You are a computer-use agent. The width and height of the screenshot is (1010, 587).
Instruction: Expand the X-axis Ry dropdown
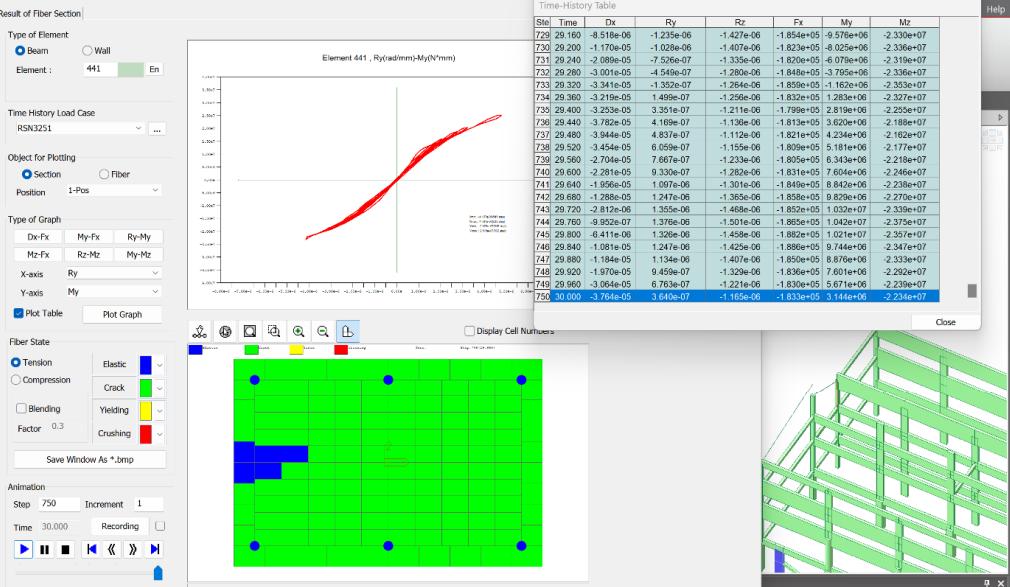click(x=154, y=273)
